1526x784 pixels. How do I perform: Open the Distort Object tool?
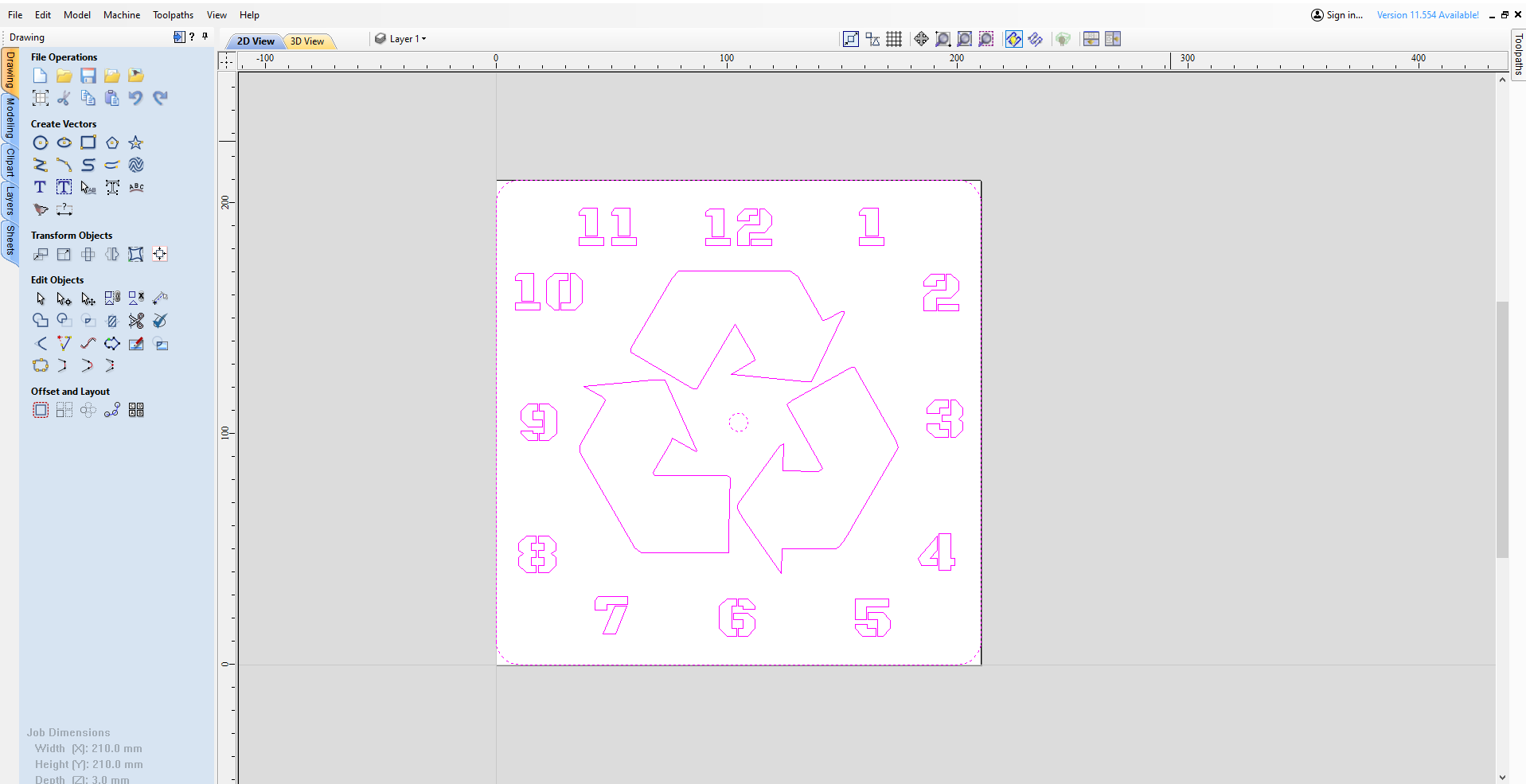[136, 254]
